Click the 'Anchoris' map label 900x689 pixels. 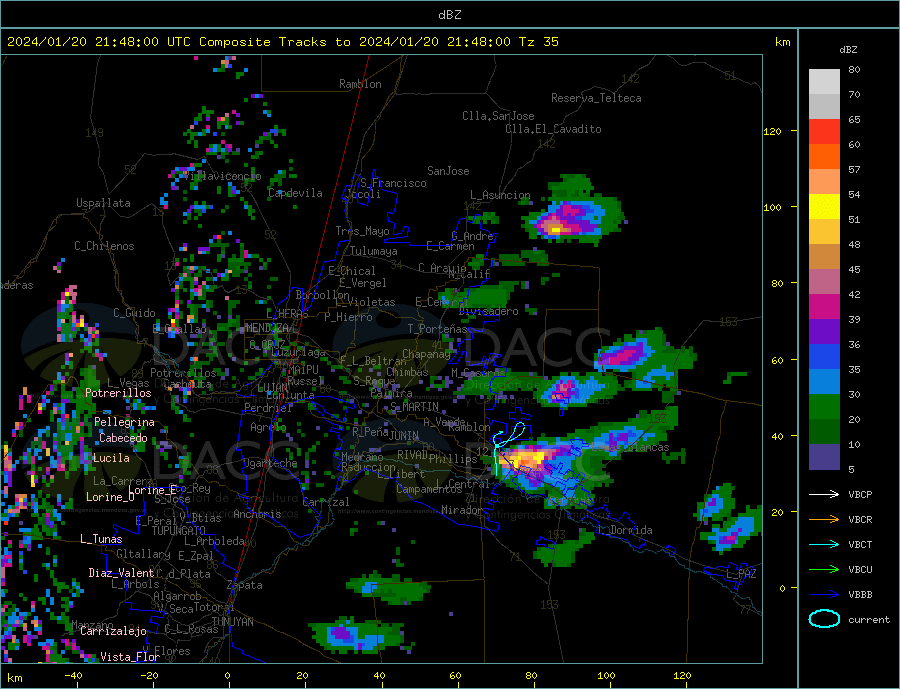pyautogui.click(x=258, y=514)
